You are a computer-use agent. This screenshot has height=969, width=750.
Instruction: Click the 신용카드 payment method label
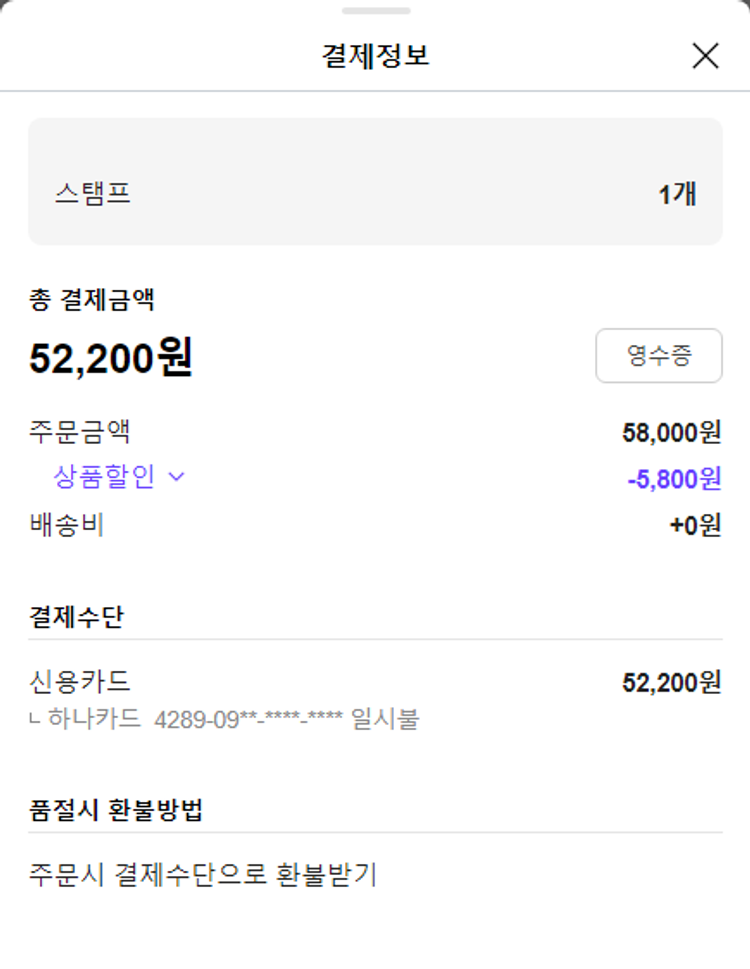[80, 682]
